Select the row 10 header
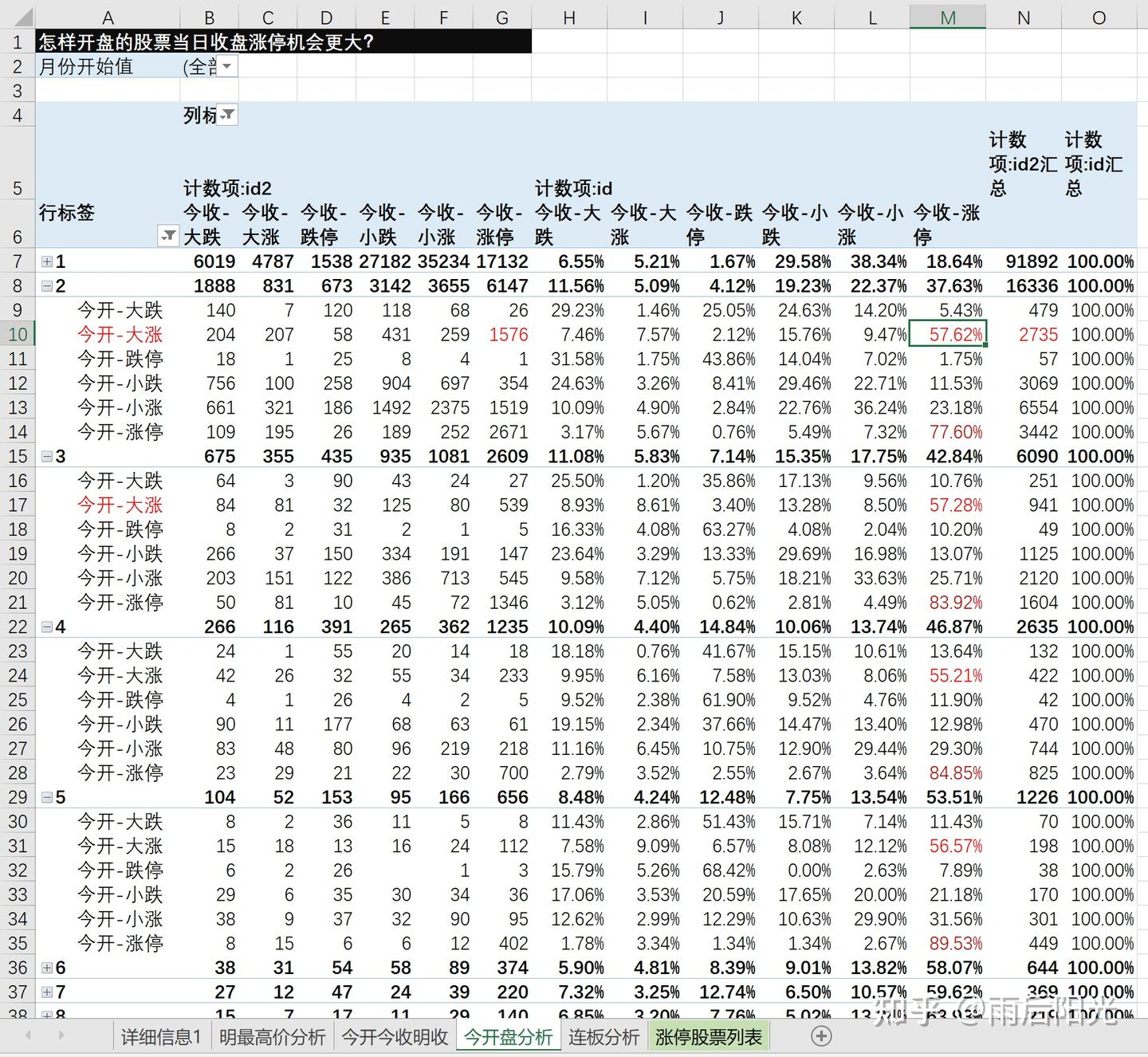The image size is (1148, 1057). tap(18, 335)
